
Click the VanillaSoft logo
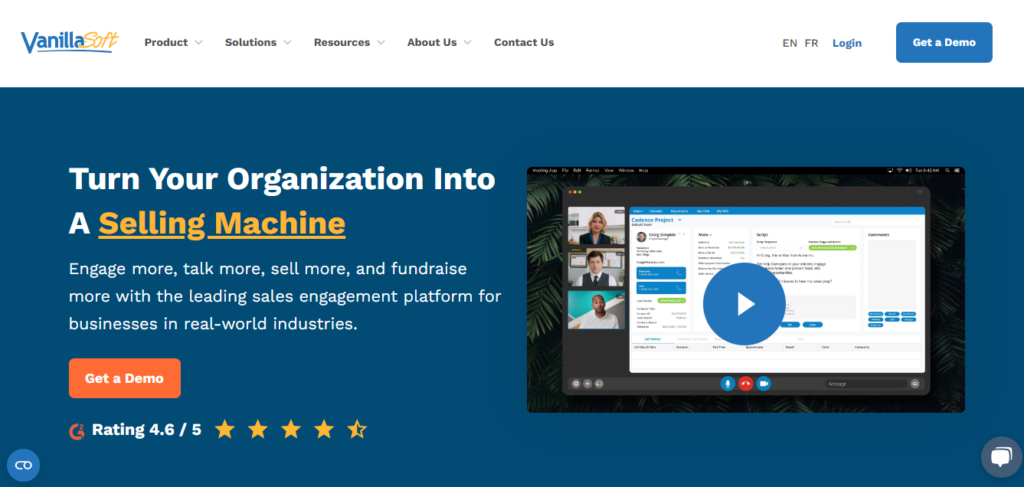(x=67, y=43)
